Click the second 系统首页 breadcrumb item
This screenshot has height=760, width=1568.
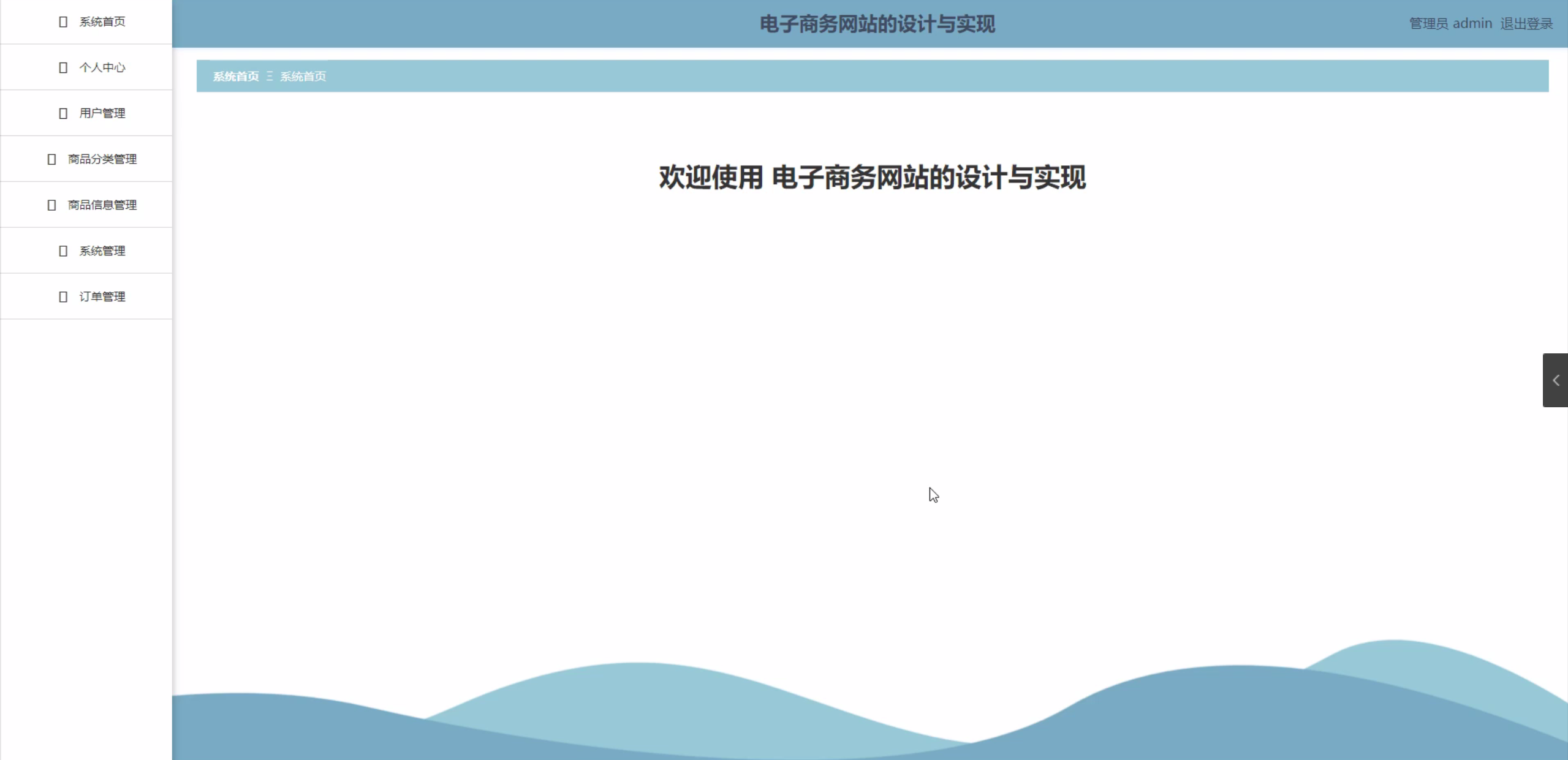(x=303, y=77)
